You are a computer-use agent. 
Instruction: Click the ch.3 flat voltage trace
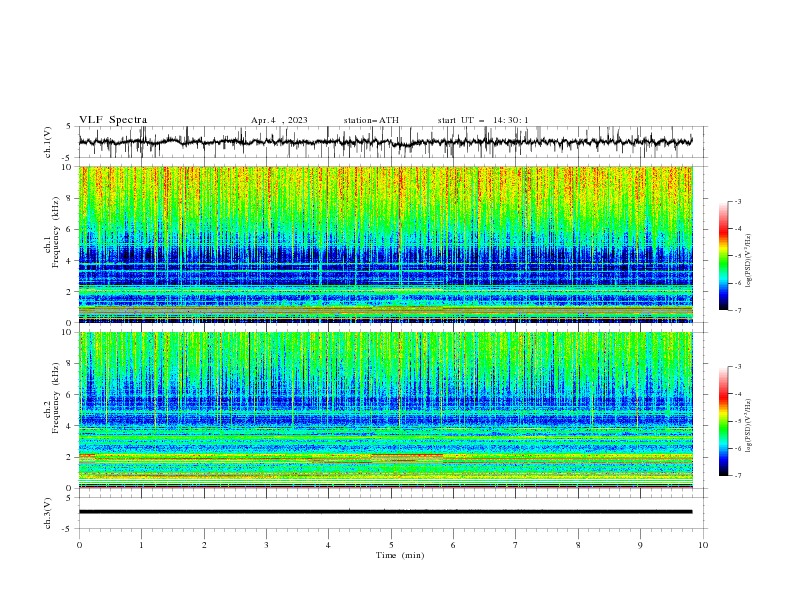tap(385, 512)
